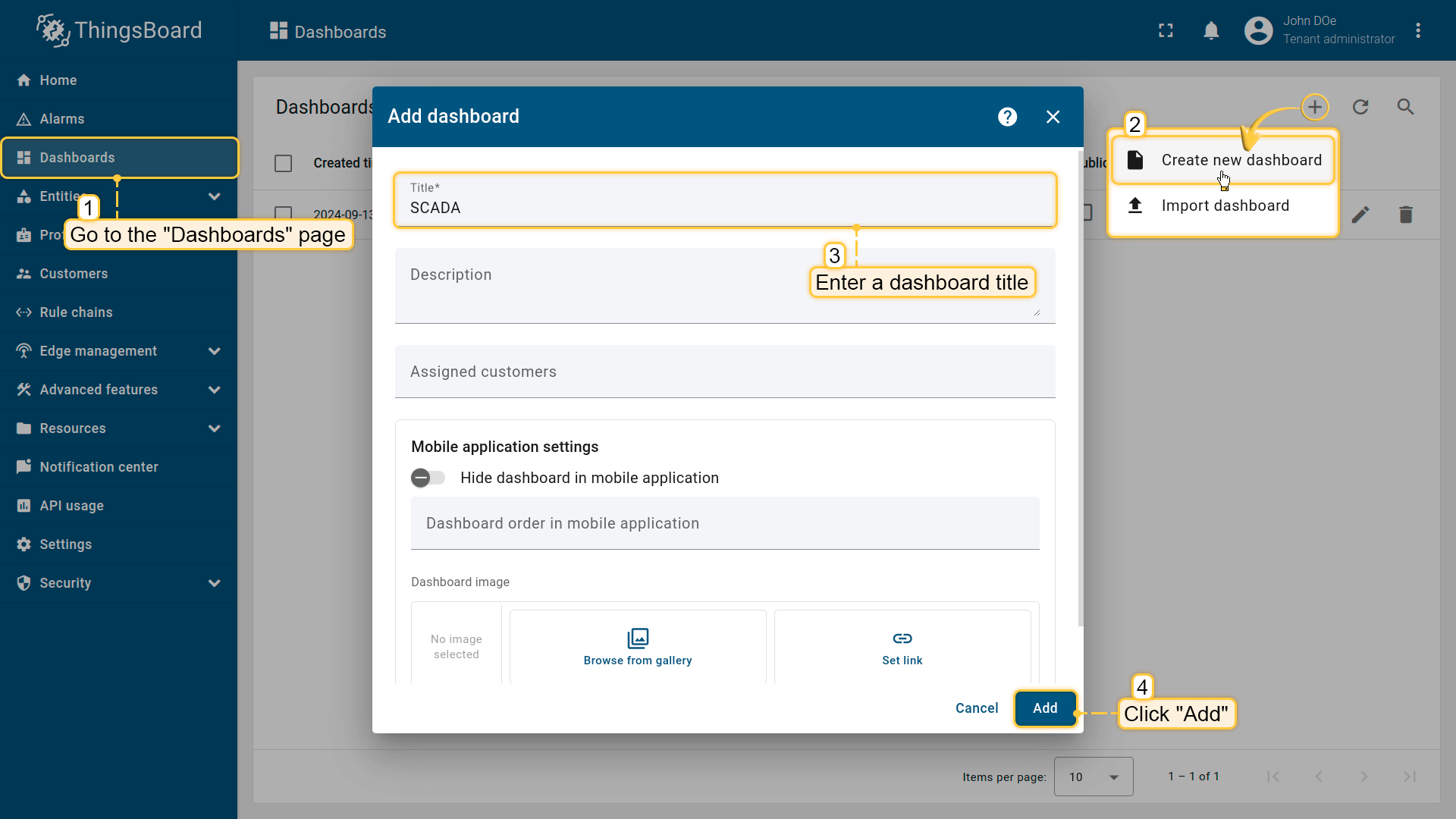Open the dashboards search icon
Image resolution: width=1456 pixels, height=819 pixels.
pos(1405,107)
